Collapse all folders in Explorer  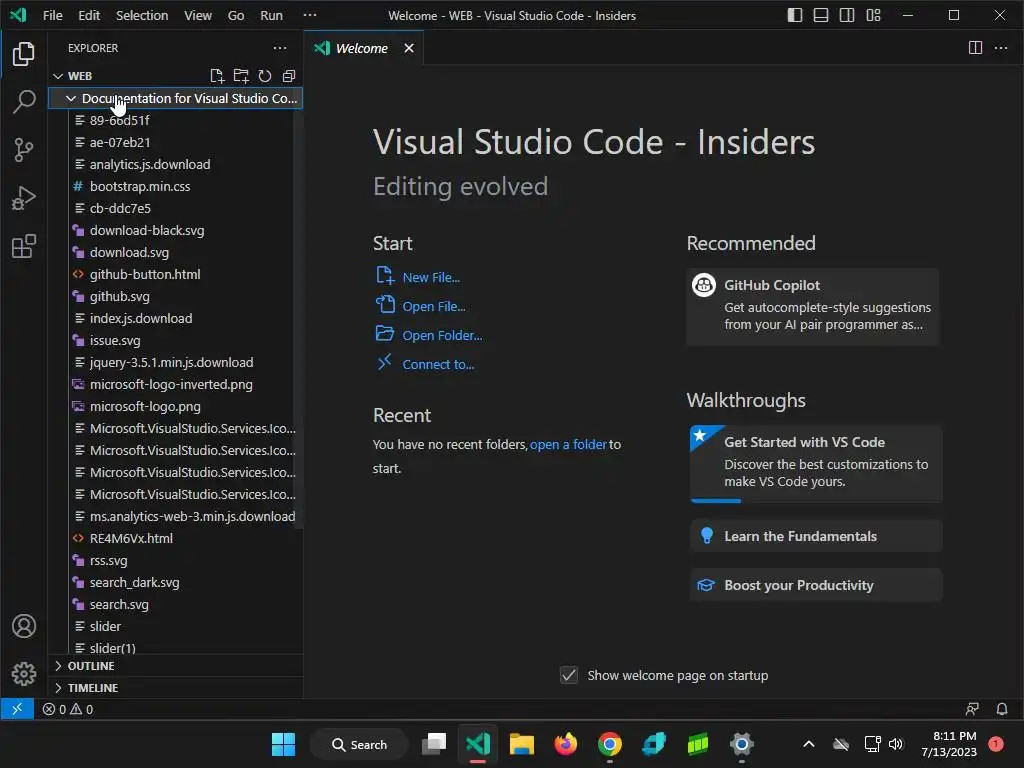coord(289,76)
